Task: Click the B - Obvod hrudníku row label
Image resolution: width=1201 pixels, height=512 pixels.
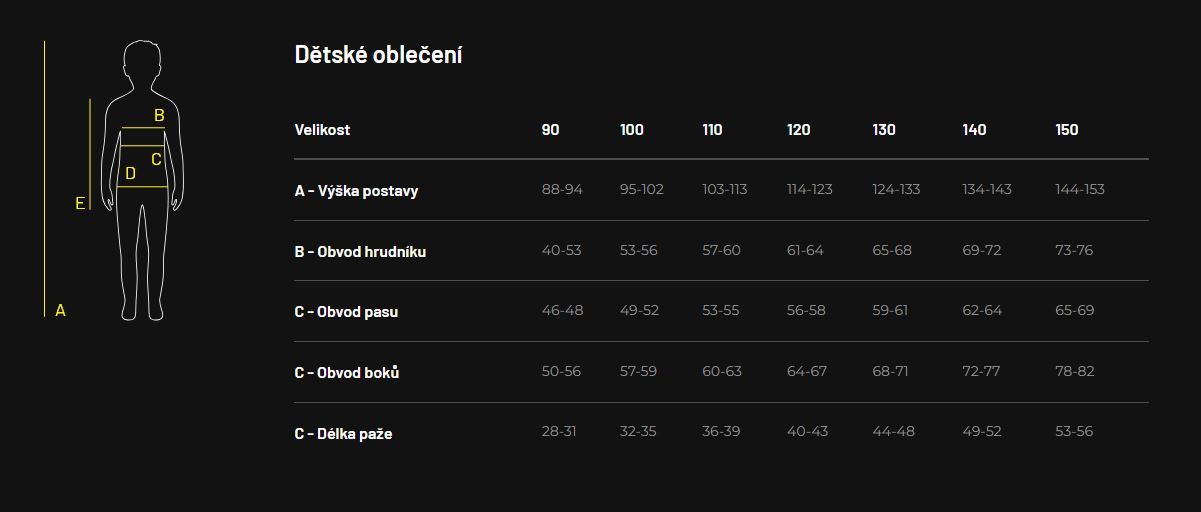Action: (360, 252)
